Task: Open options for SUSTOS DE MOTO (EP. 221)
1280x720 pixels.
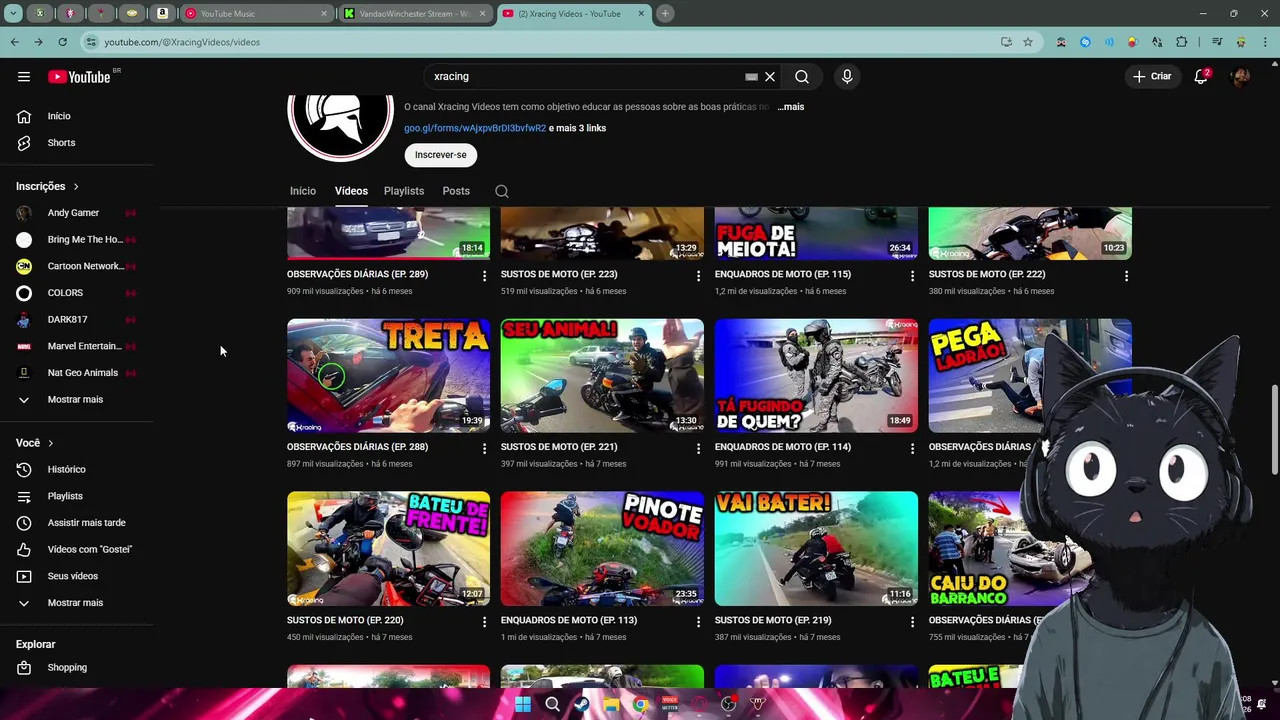Action: [x=698, y=449]
